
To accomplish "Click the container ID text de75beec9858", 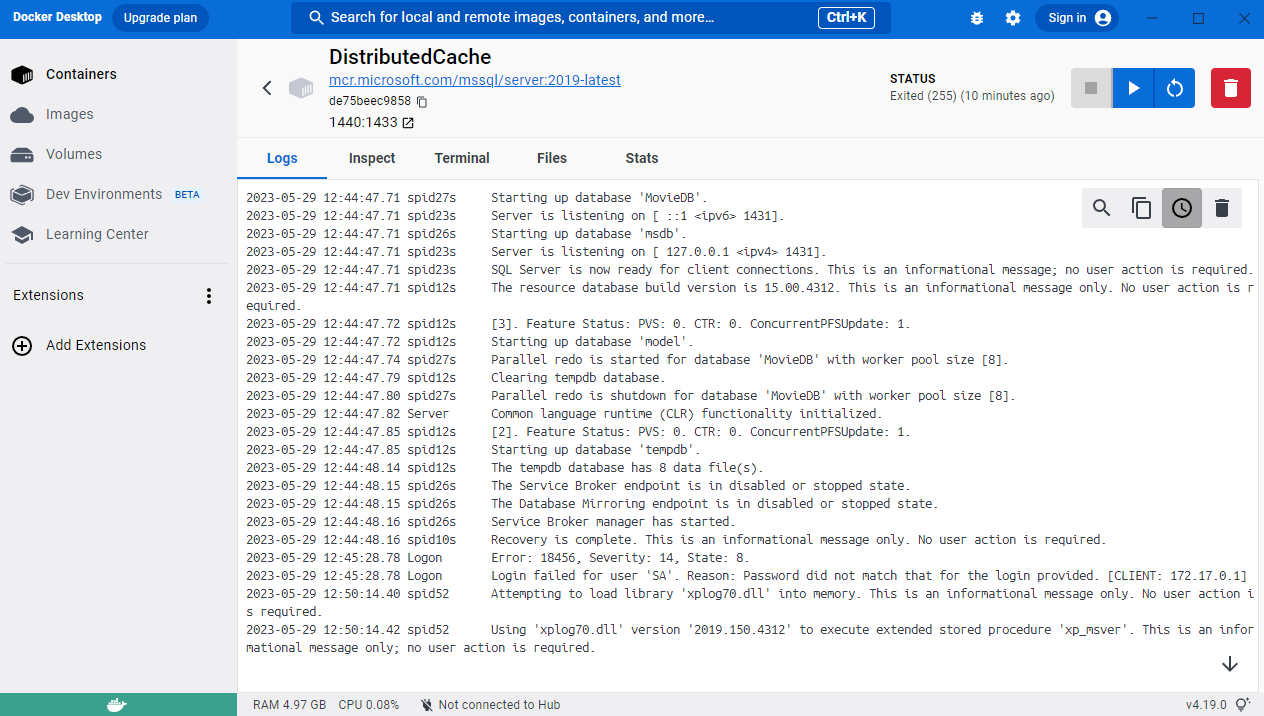I will (x=370, y=101).
